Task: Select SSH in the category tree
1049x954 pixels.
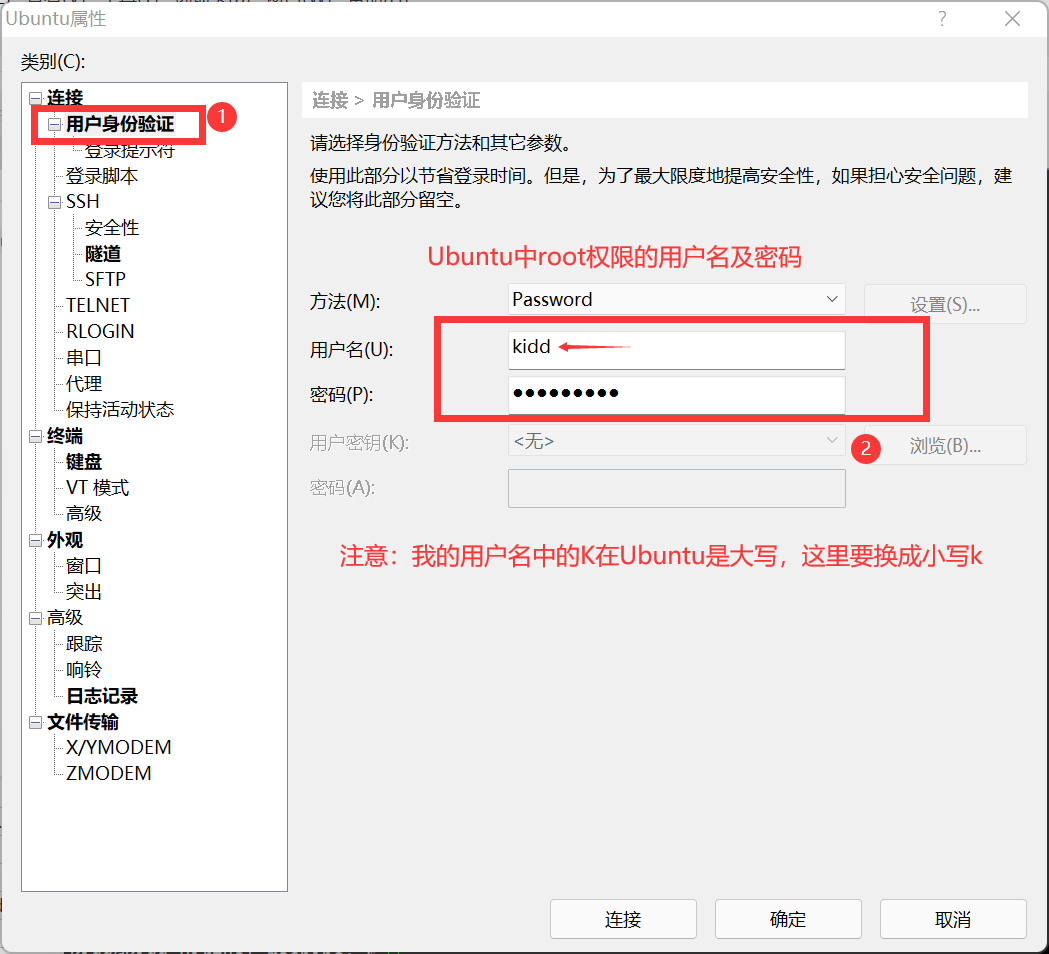Action: point(82,201)
